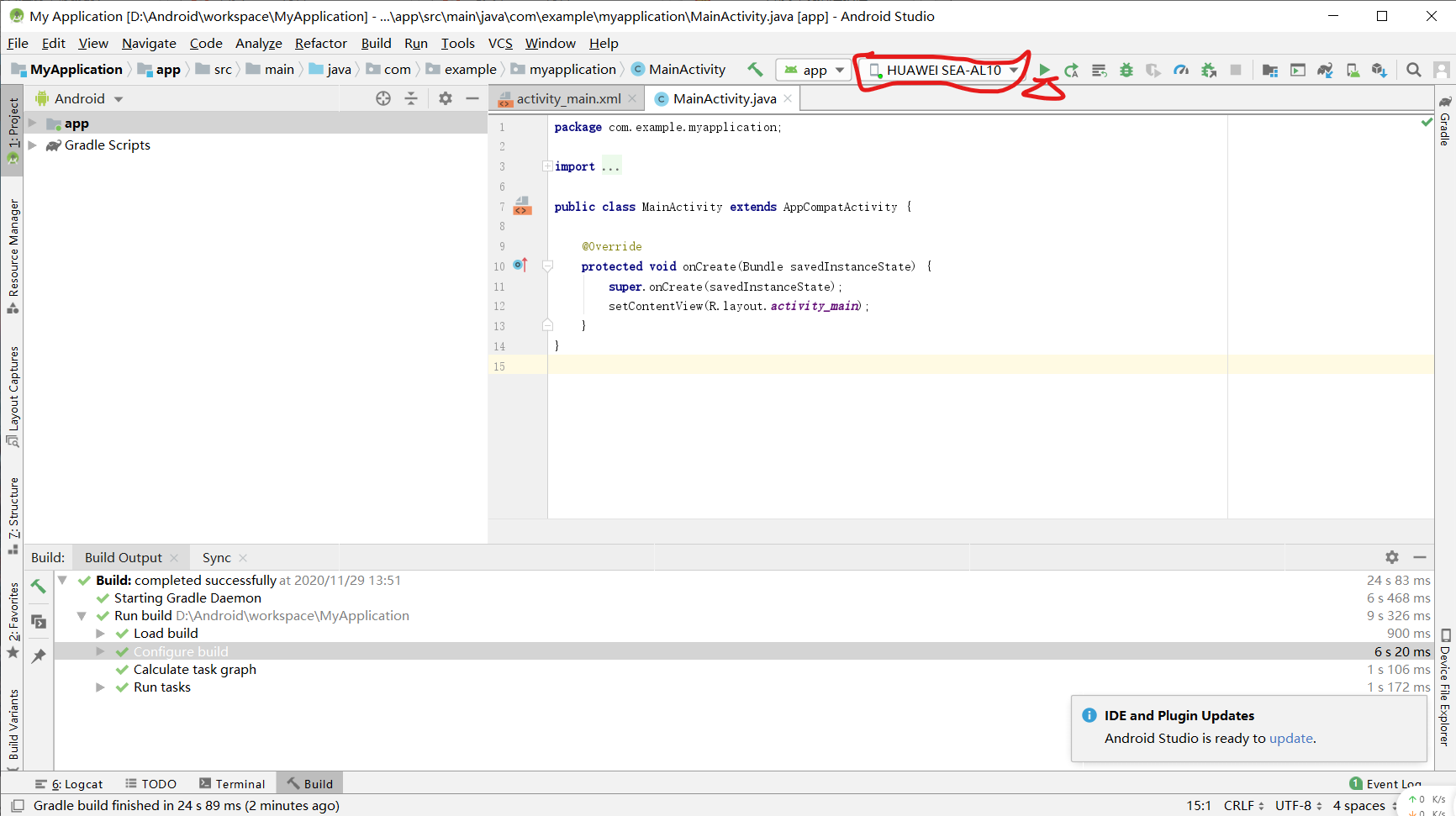
Task: Select Starting Gradle Daemon row
Action: point(742,598)
